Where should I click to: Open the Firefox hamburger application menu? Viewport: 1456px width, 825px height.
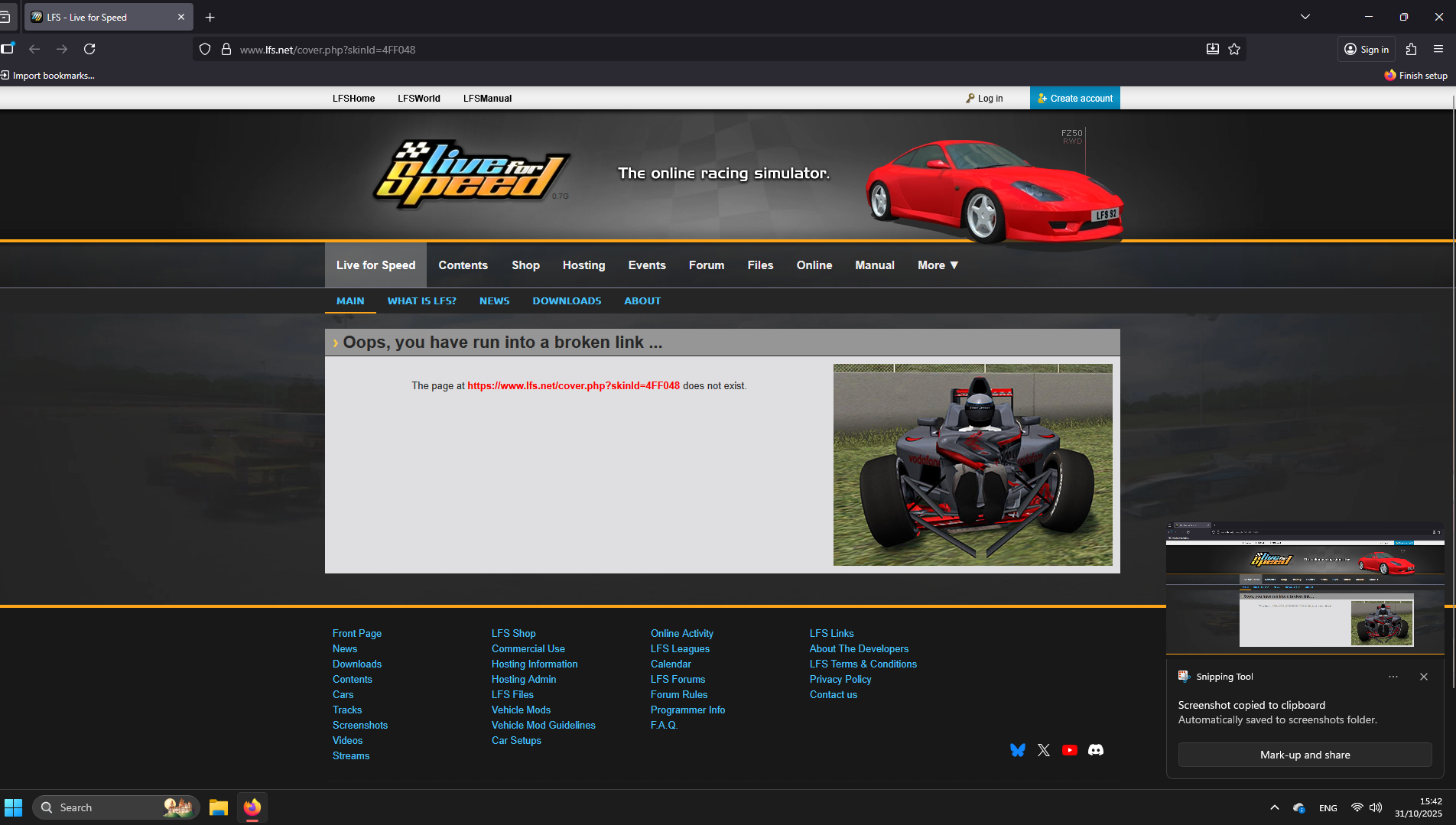pyautogui.click(x=1438, y=49)
